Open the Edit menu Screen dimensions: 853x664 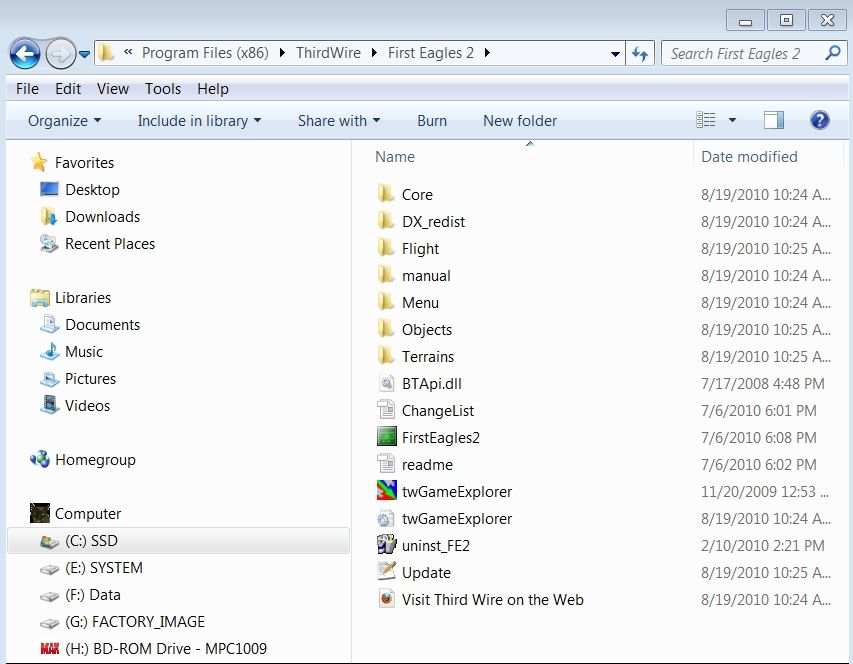68,89
